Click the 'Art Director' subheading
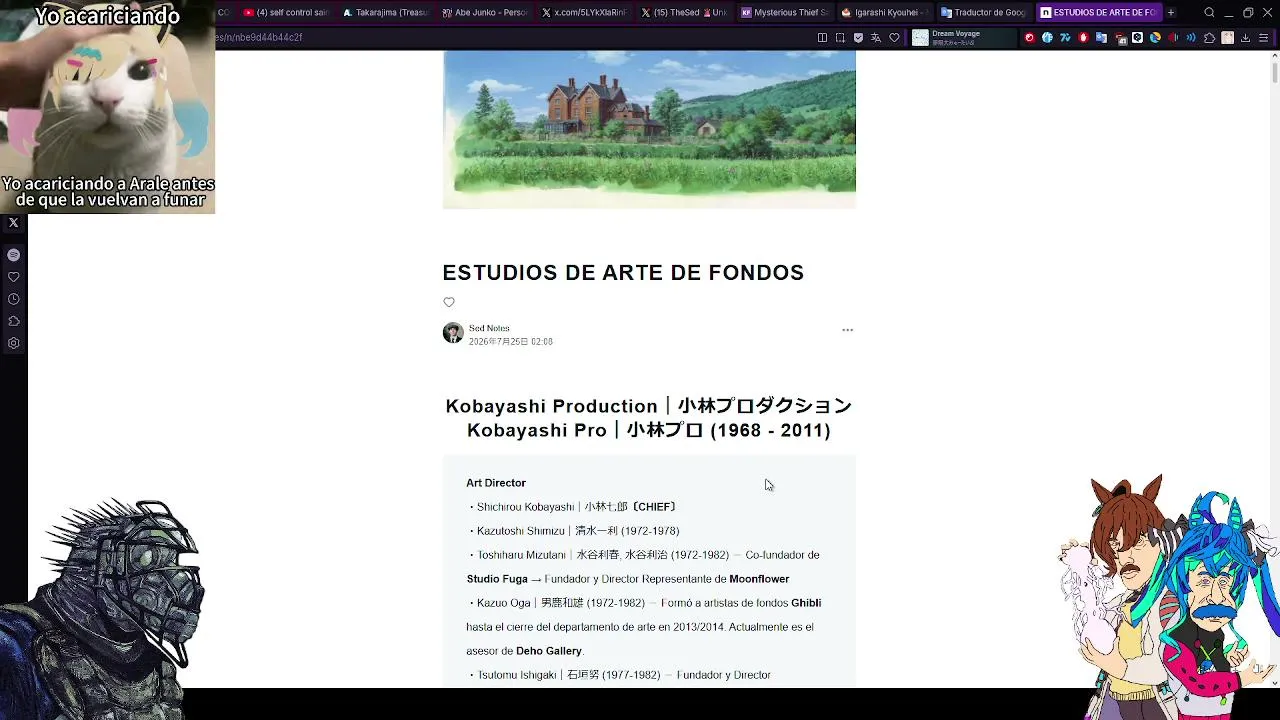Screen dimensions: 1280x720 pos(496,483)
